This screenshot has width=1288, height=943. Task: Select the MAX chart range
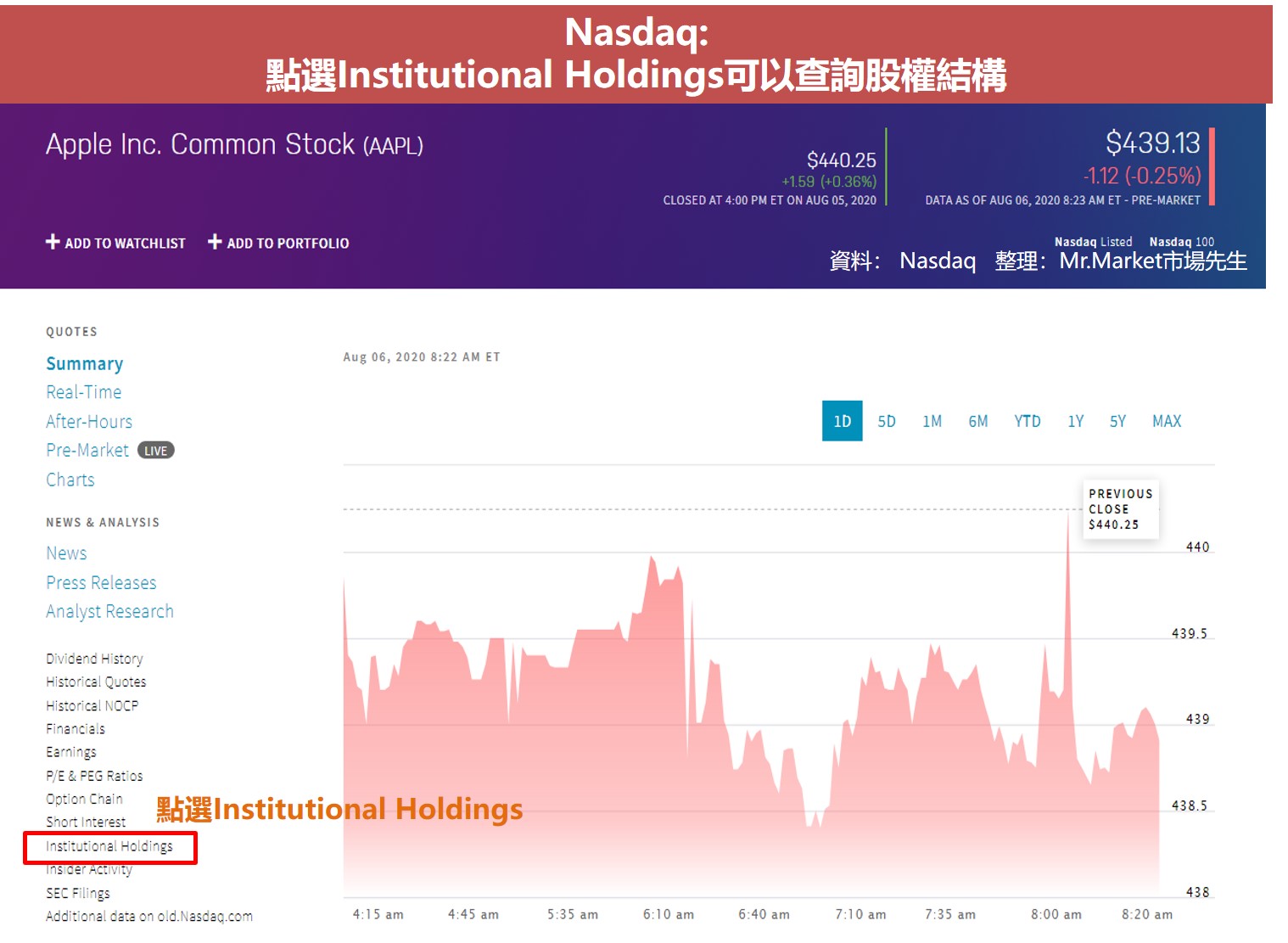tap(1167, 421)
